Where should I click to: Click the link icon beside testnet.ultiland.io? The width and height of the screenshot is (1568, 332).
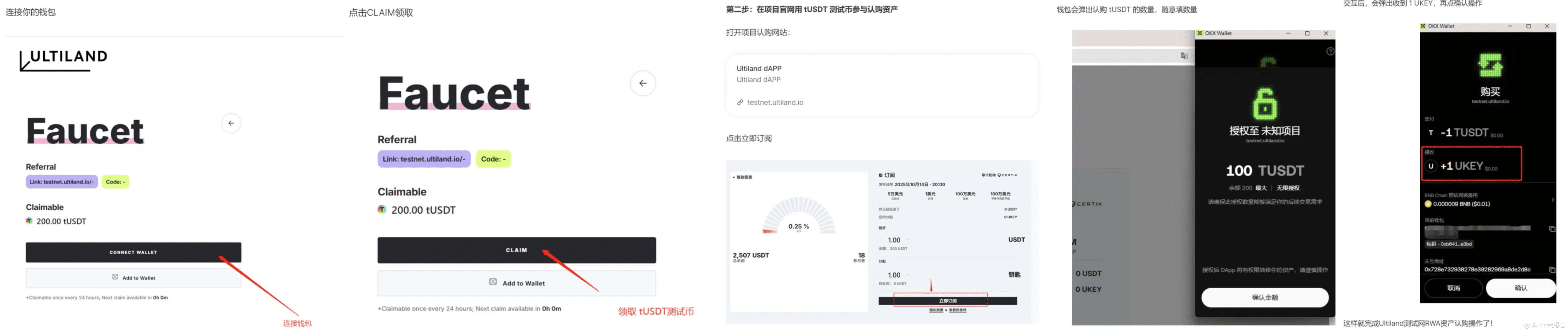(740, 103)
